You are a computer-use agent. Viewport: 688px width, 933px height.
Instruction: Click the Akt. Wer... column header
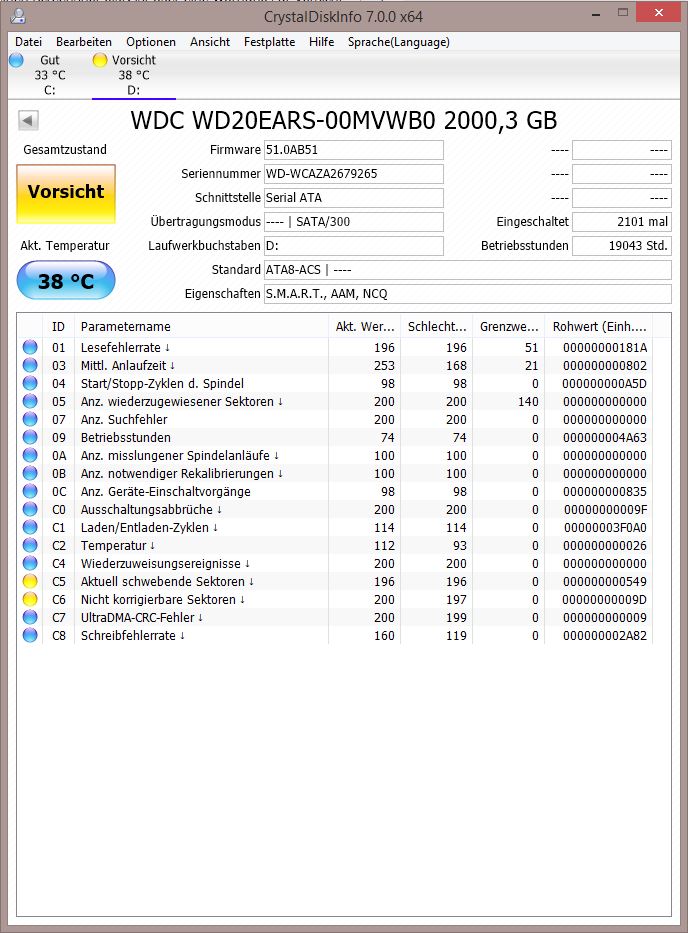click(364, 327)
